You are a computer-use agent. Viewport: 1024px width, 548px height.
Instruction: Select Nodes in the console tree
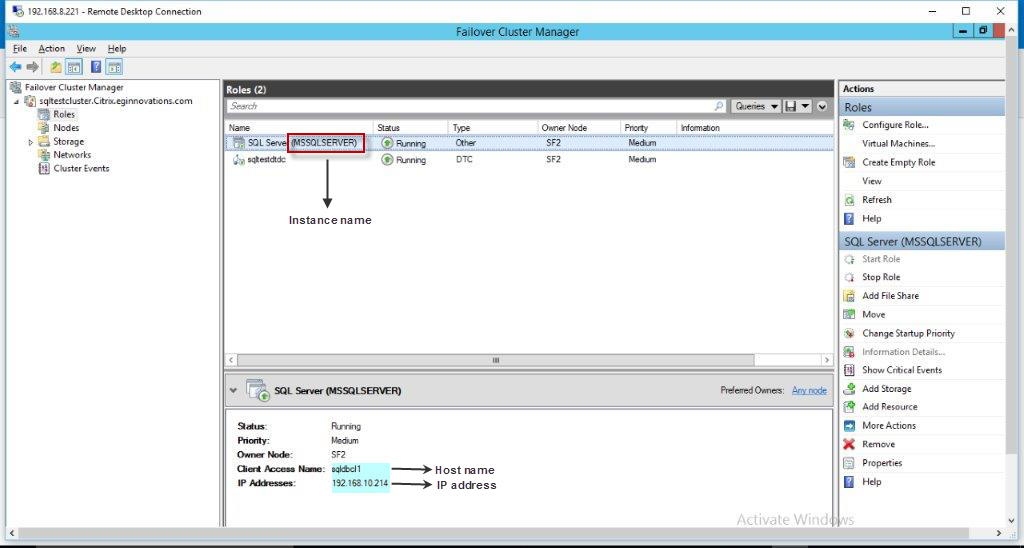coord(66,128)
